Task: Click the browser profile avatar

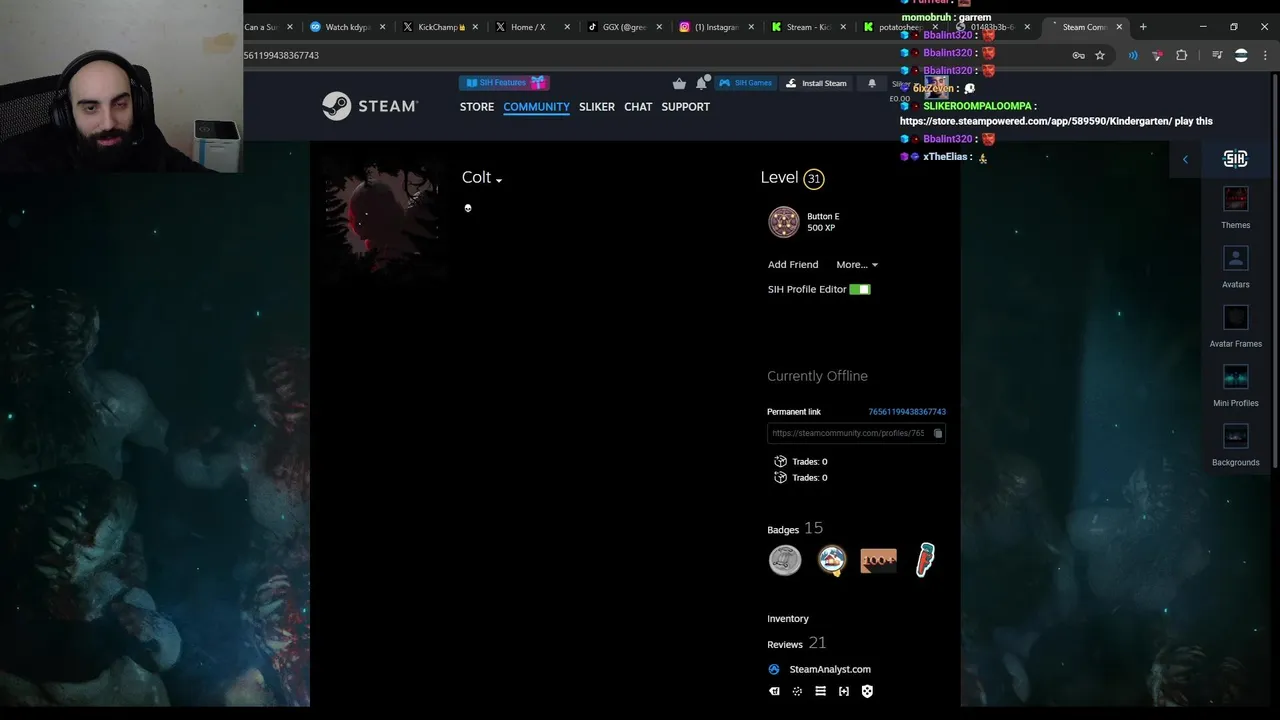Action: 1241,55
